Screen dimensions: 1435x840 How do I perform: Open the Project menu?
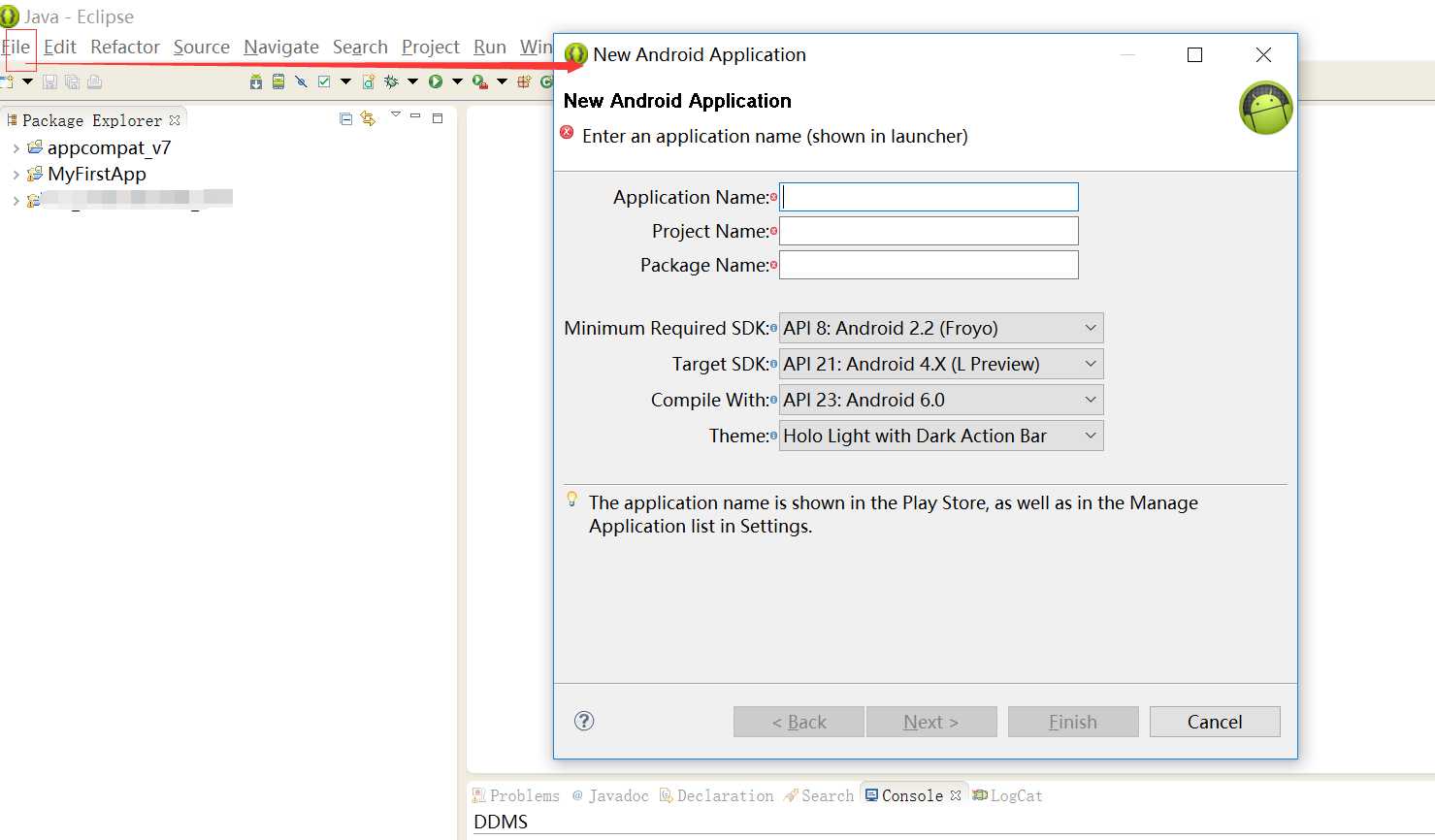coord(431,47)
